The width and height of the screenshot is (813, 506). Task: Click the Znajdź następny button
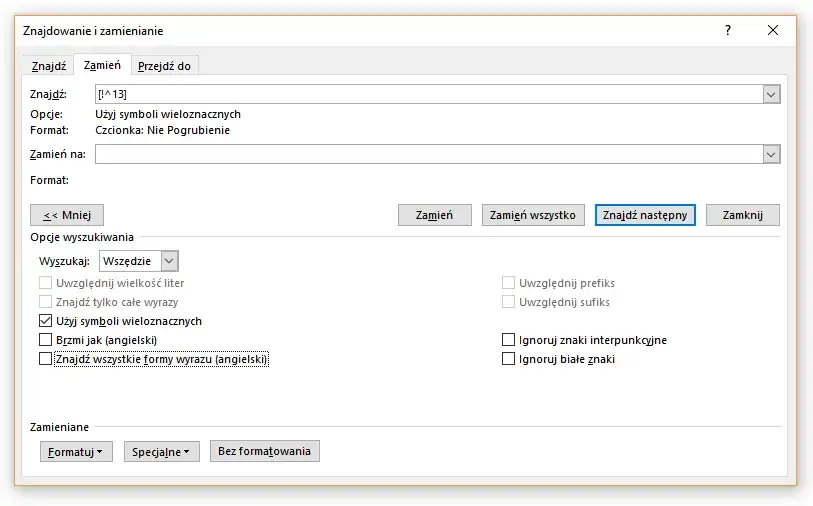[x=645, y=215]
